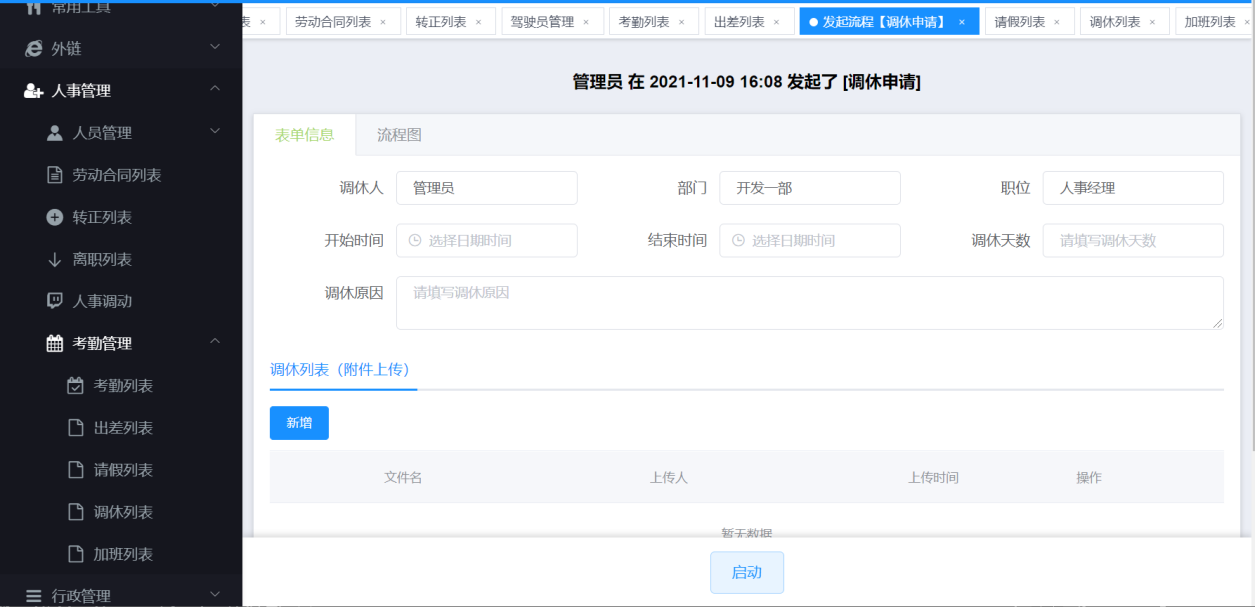This screenshot has width=1255, height=607.
Task: Switch to the 驾驶员管理 tab
Action: coord(552,22)
